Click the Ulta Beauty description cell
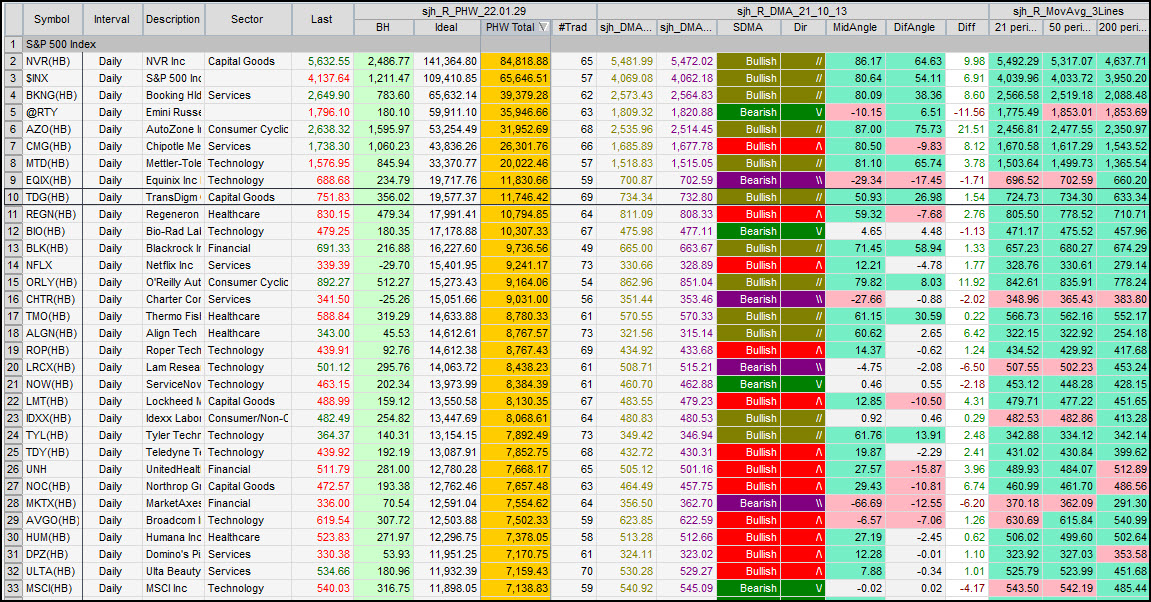The width and height of the screenshot is (1151, 602). coord(173,571)
